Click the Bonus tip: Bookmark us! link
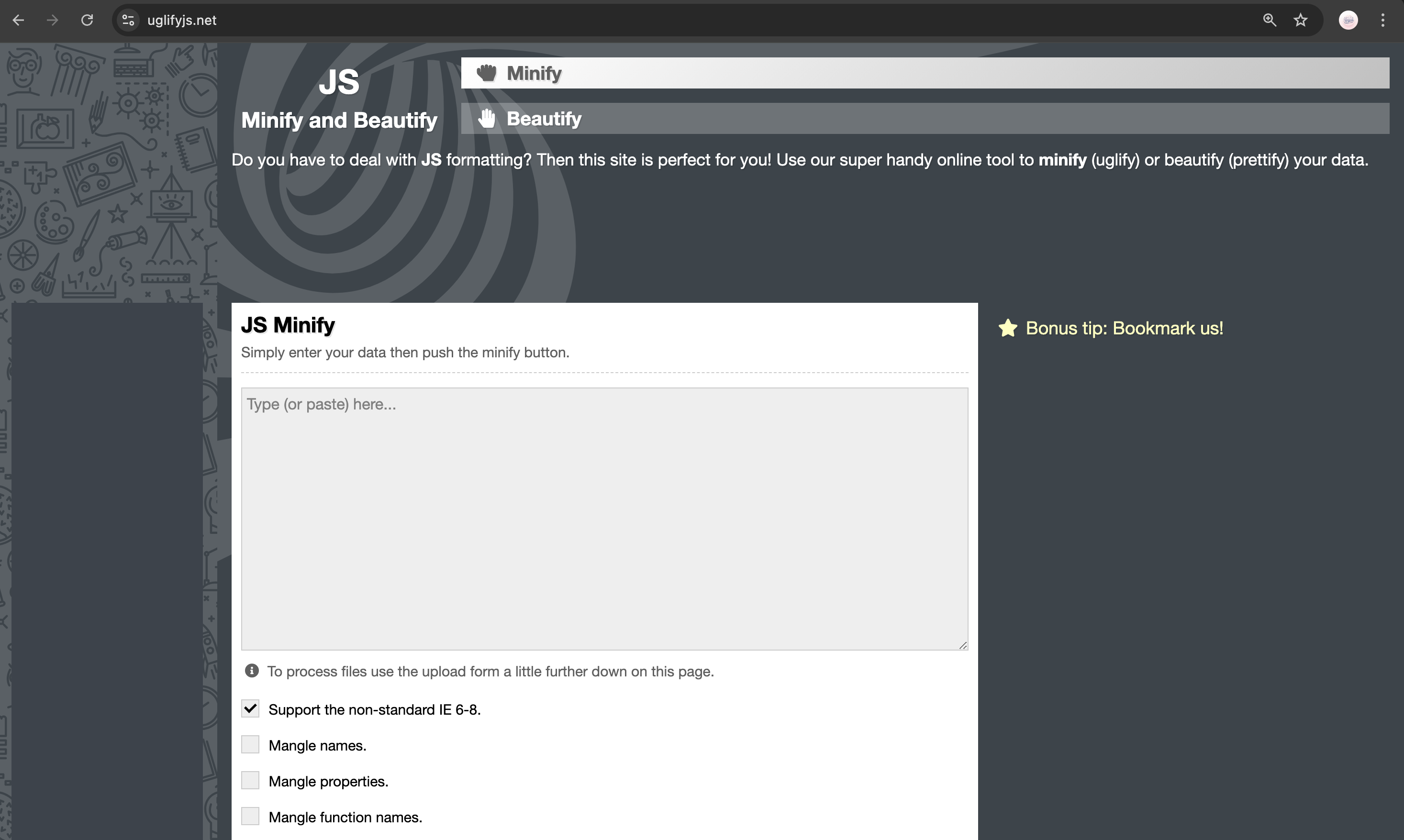 pyautogui.click(x=1124, y=328)
